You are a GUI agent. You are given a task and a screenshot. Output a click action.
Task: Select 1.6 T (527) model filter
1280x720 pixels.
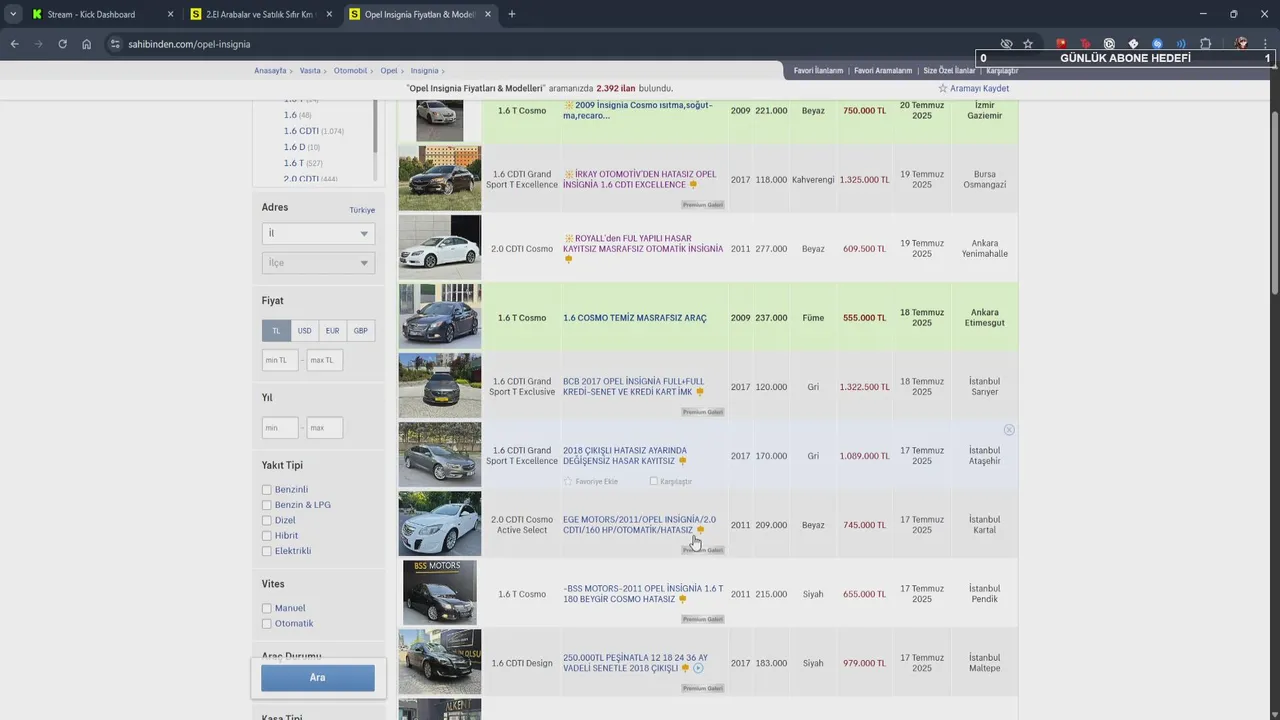pyautogui.click(x=303, y=163)
